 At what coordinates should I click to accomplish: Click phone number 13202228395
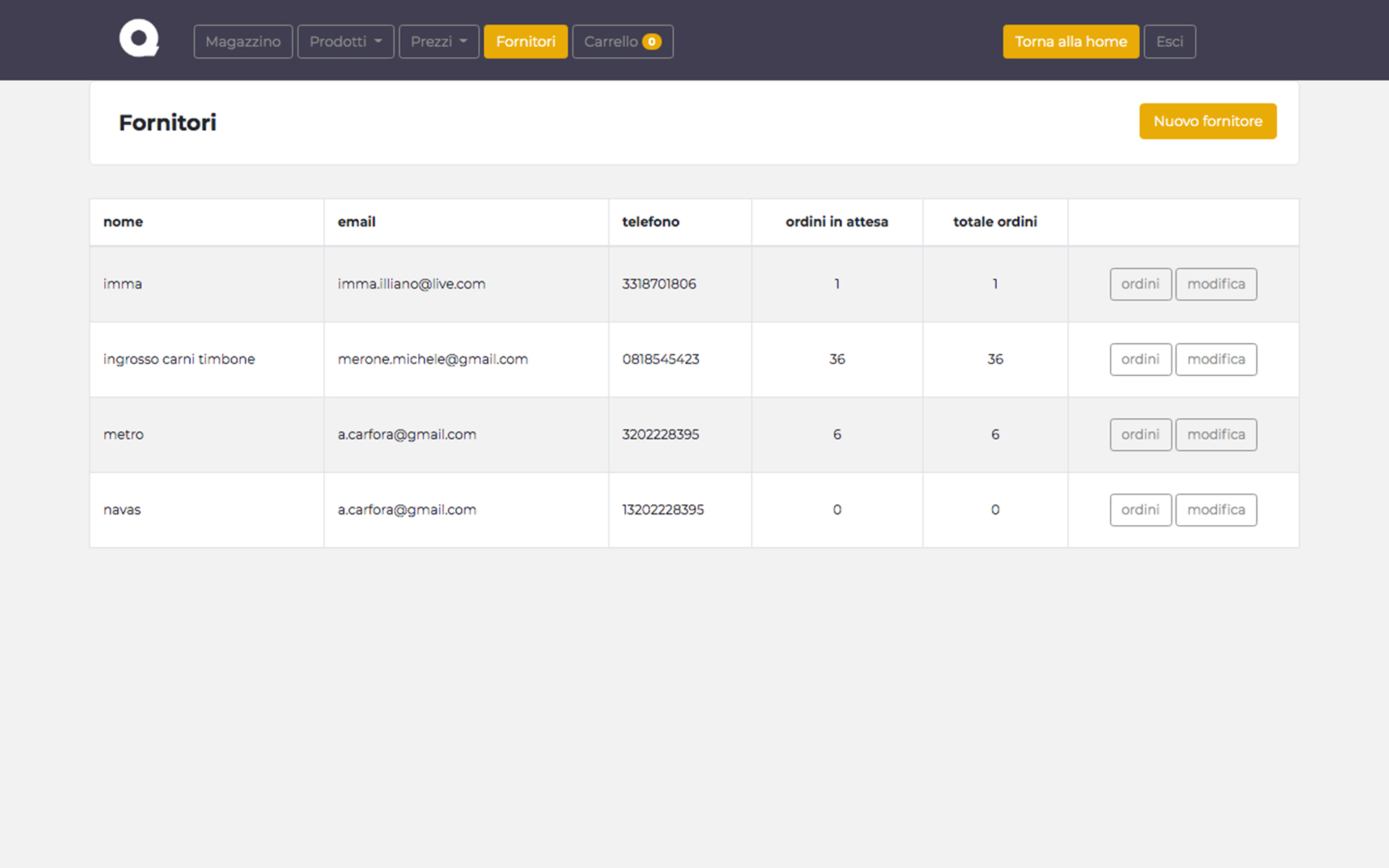click(x=663, y=510)
